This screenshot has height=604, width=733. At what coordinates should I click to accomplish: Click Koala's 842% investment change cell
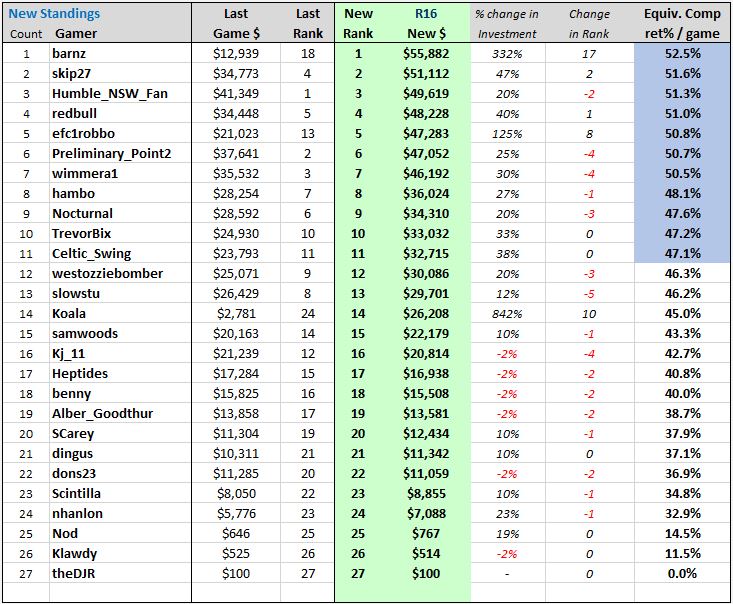pyautogui.click(x=507, y=314)
